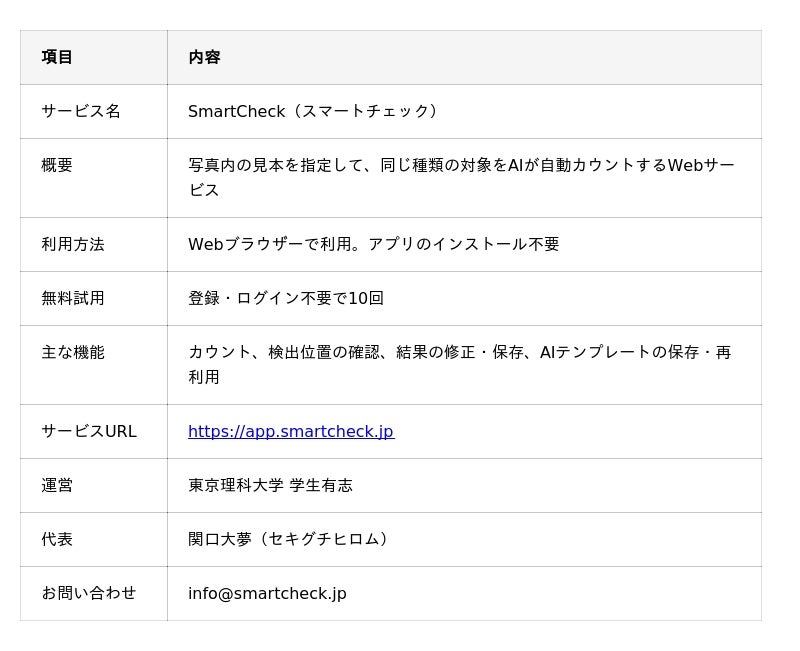Viewport: 800px width, 651px height.
Task: Click the サービス名 row label
Action: [x=81, y=111]
